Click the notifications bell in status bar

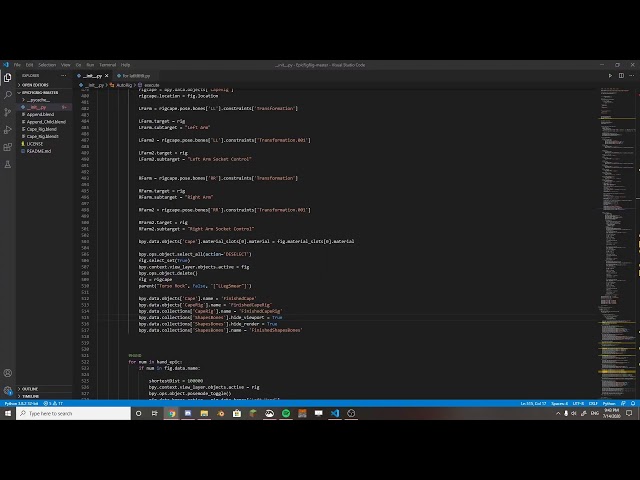click(x=633, y=403)
